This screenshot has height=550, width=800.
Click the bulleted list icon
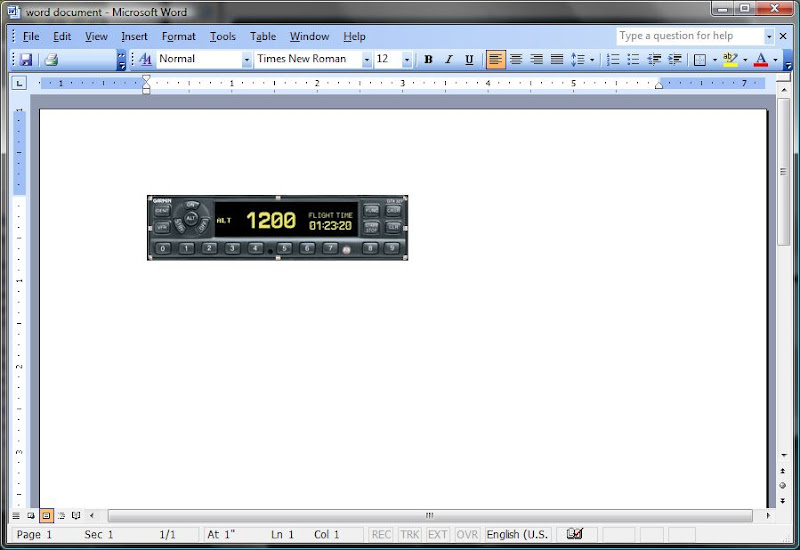(x=634, y=60)
